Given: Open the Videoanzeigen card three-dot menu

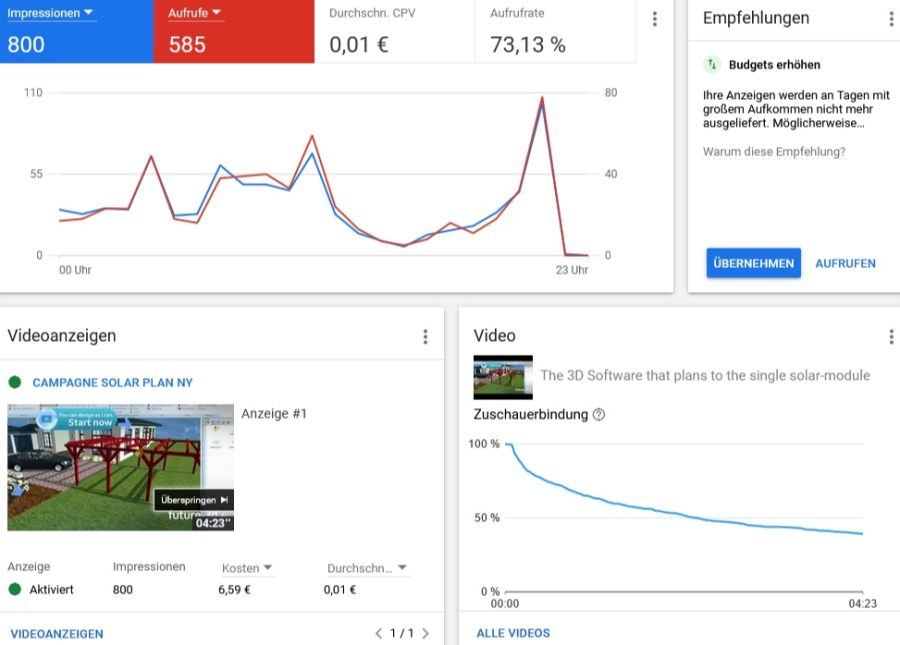Looking at the screenshot, I should tap(425, 337).
